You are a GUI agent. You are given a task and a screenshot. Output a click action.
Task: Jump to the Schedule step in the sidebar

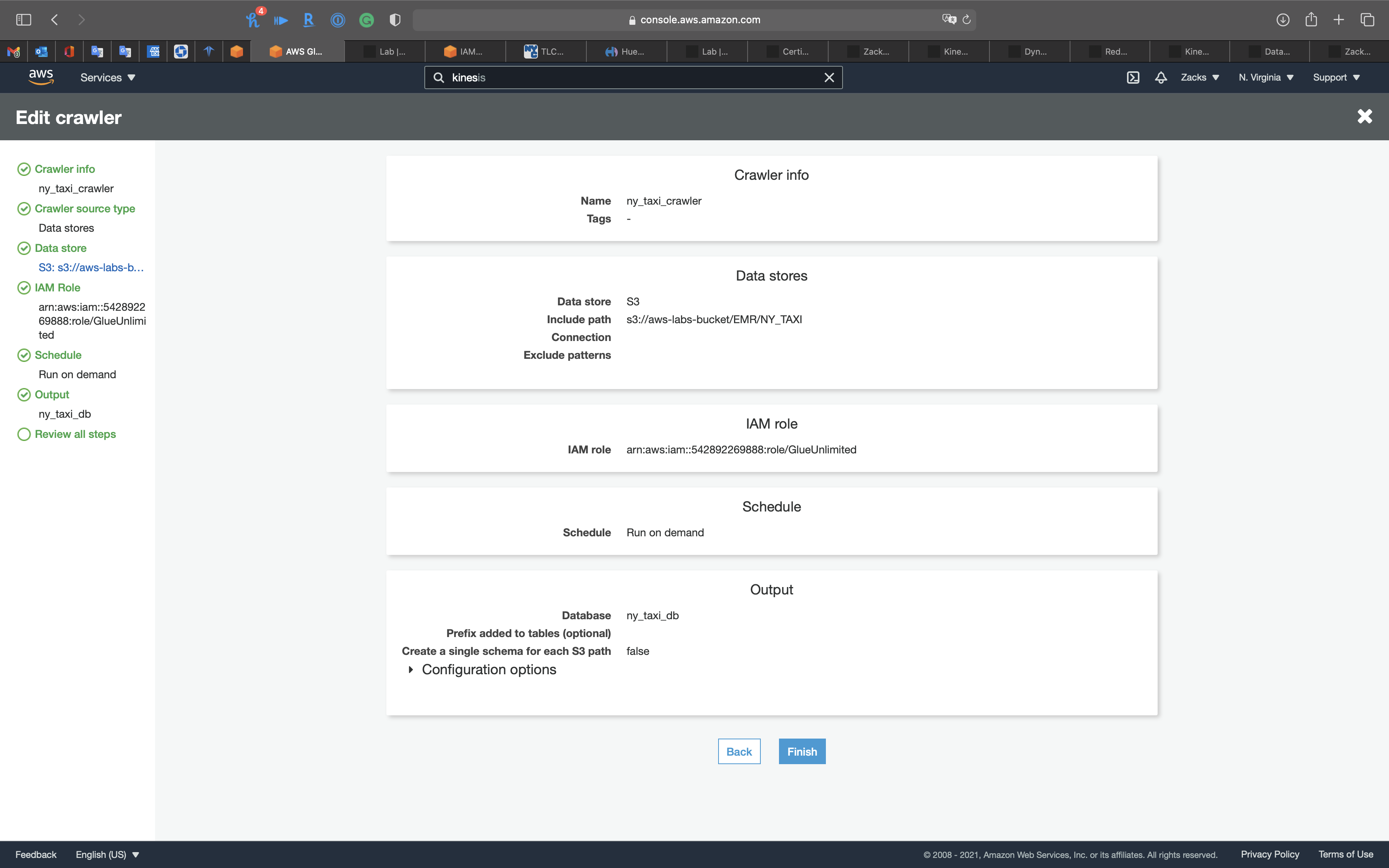coord(57,355)
